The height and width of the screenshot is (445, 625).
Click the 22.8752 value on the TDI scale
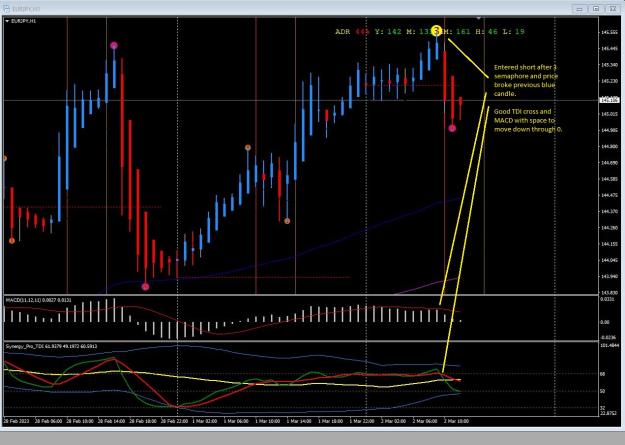(608, 413)
